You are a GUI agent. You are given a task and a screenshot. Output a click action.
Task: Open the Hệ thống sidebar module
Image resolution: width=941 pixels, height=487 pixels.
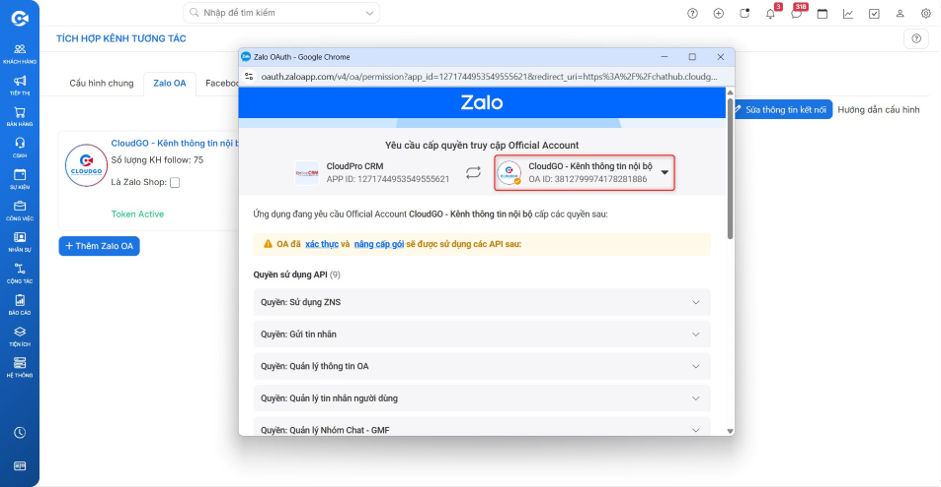coord(20,367)
